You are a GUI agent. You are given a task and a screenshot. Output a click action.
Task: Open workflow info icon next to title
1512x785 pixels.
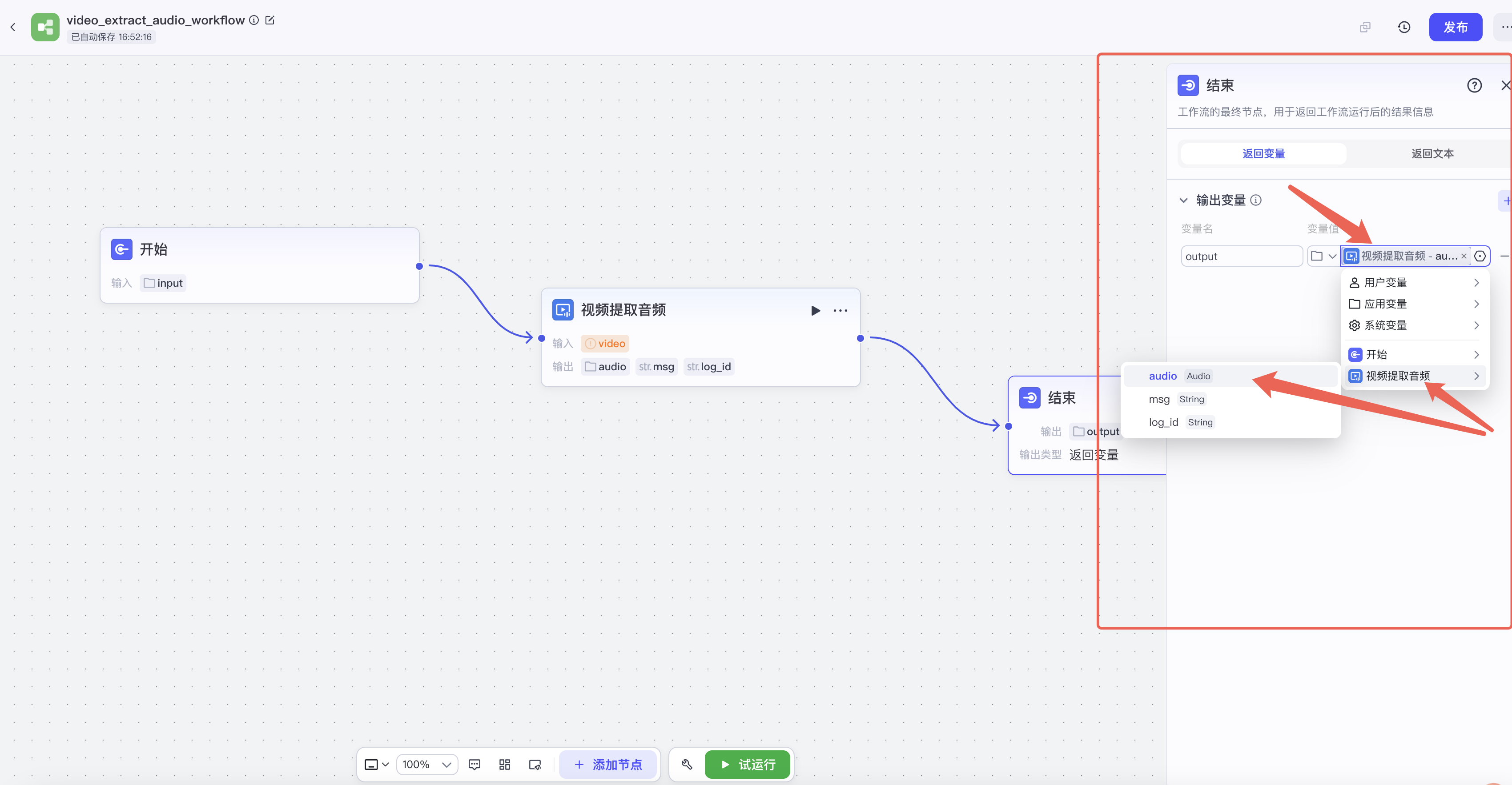click(253, 20)
